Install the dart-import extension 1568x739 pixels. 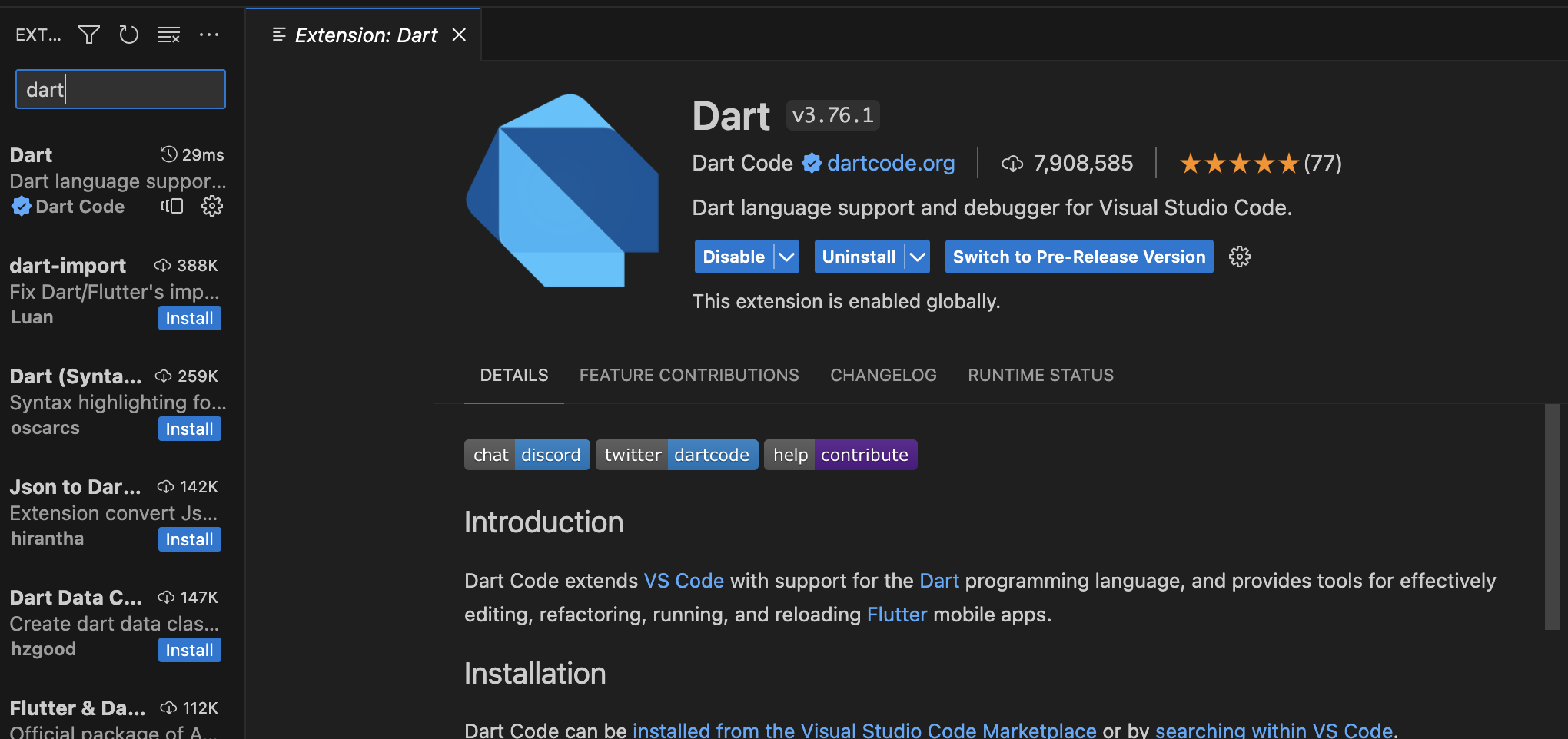(x=189, y=318)
